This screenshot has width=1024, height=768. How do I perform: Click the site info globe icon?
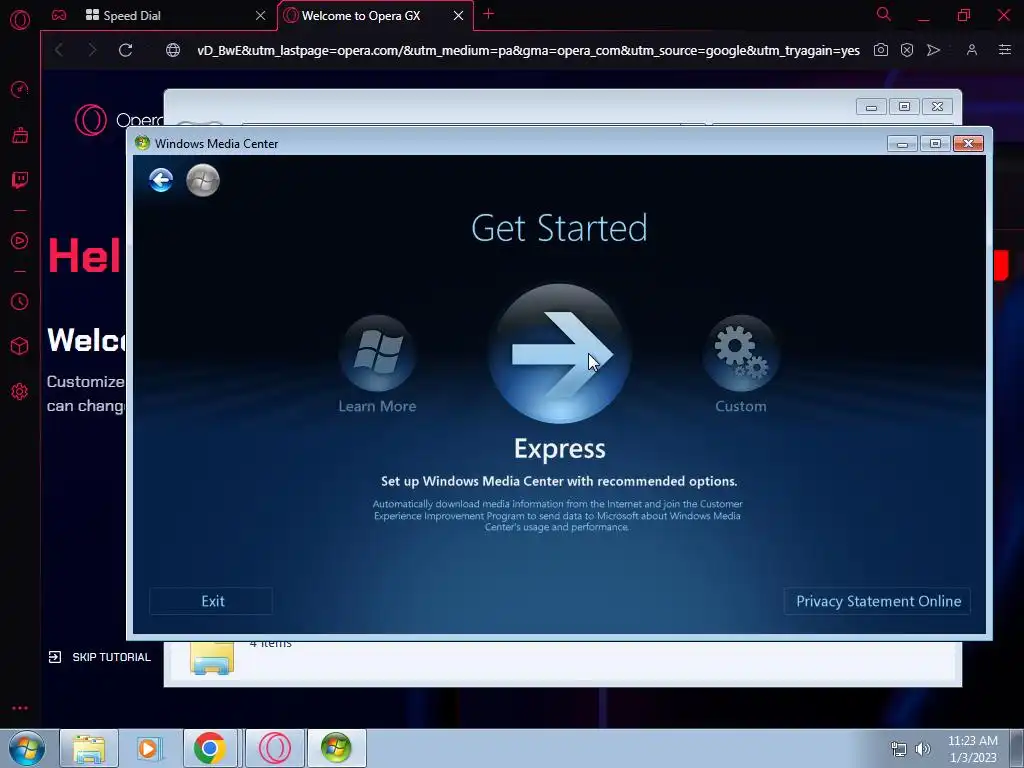coord(172,50)
